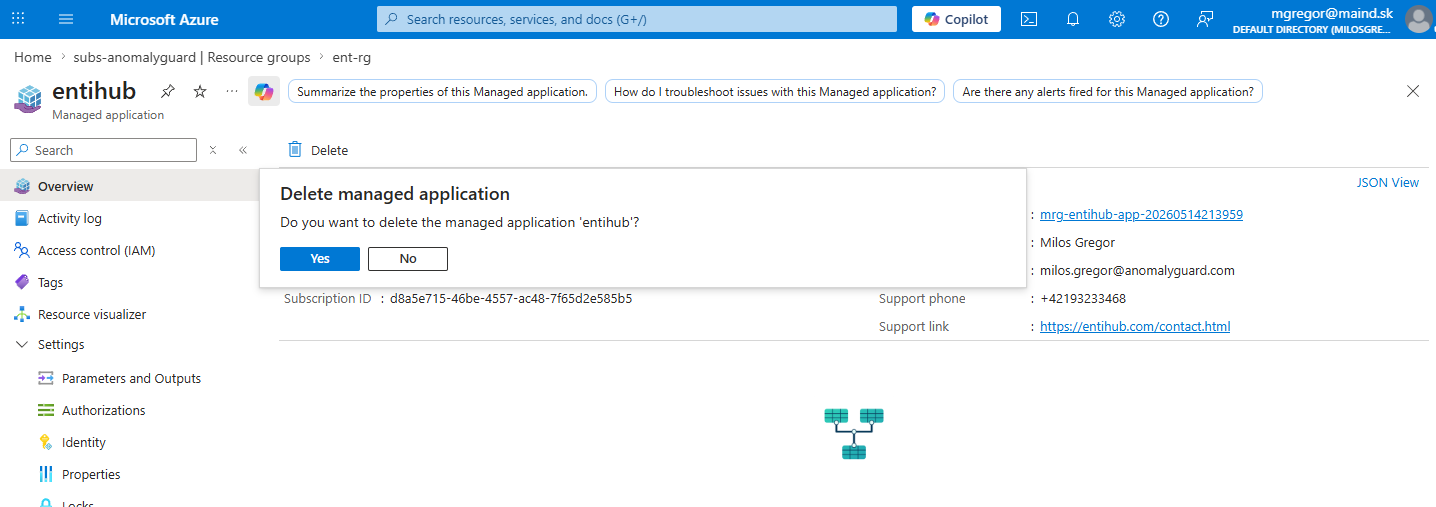The height and width of the screenshot is (507, 1436).
Task: Open JSON View
Action: coord(1388,182)
